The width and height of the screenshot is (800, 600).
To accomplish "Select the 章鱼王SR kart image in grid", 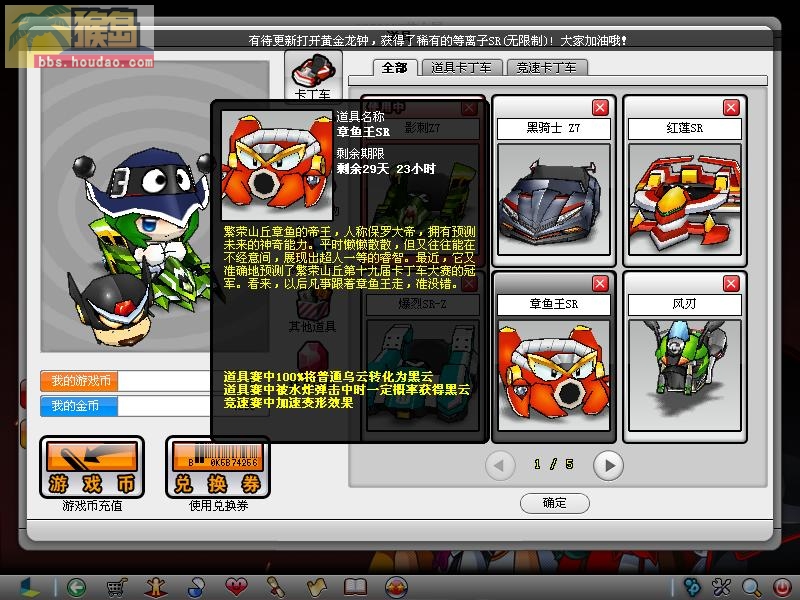I will pyautogui.click(x=554, y=376).
